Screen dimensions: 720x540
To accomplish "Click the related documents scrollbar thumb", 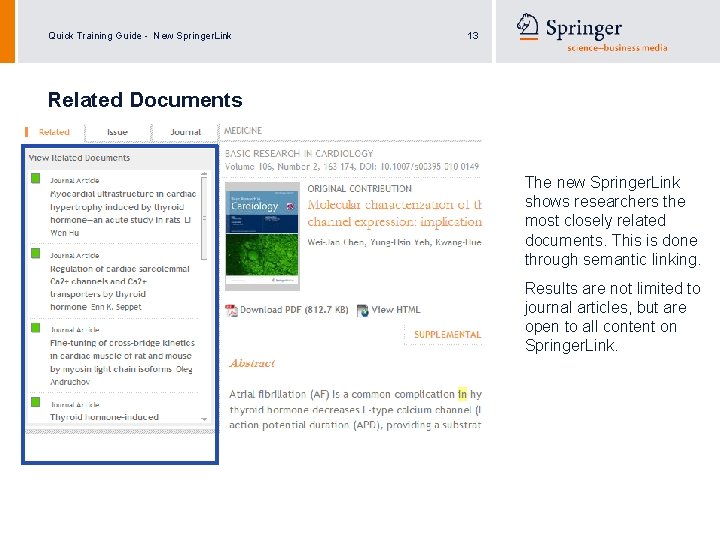I will [x=204, y=219].
